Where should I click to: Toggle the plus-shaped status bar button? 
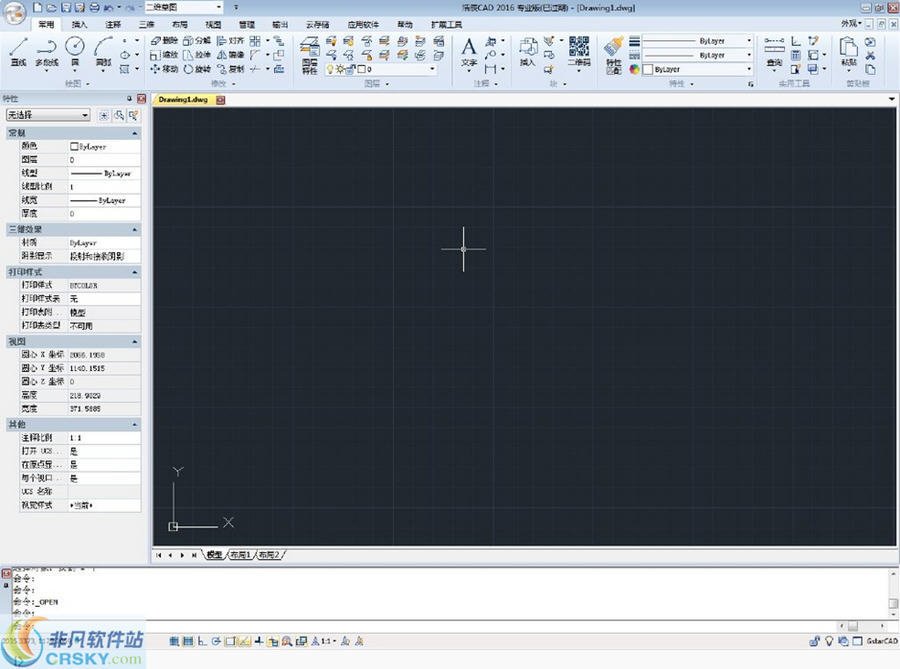pyautogui.click(x=259, y=641)
